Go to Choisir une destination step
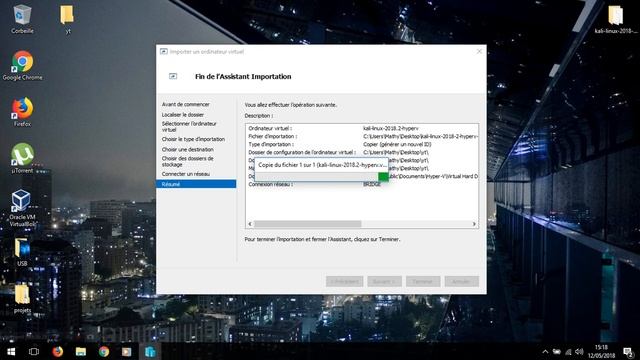 pos(188,149)
